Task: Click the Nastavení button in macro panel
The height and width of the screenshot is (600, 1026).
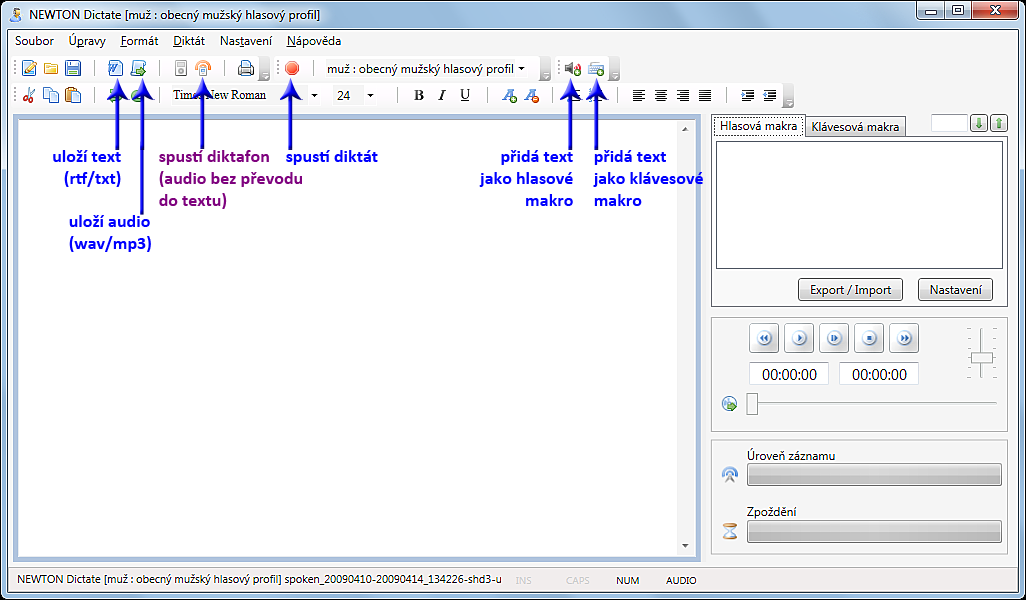Action: pos(955,290)
